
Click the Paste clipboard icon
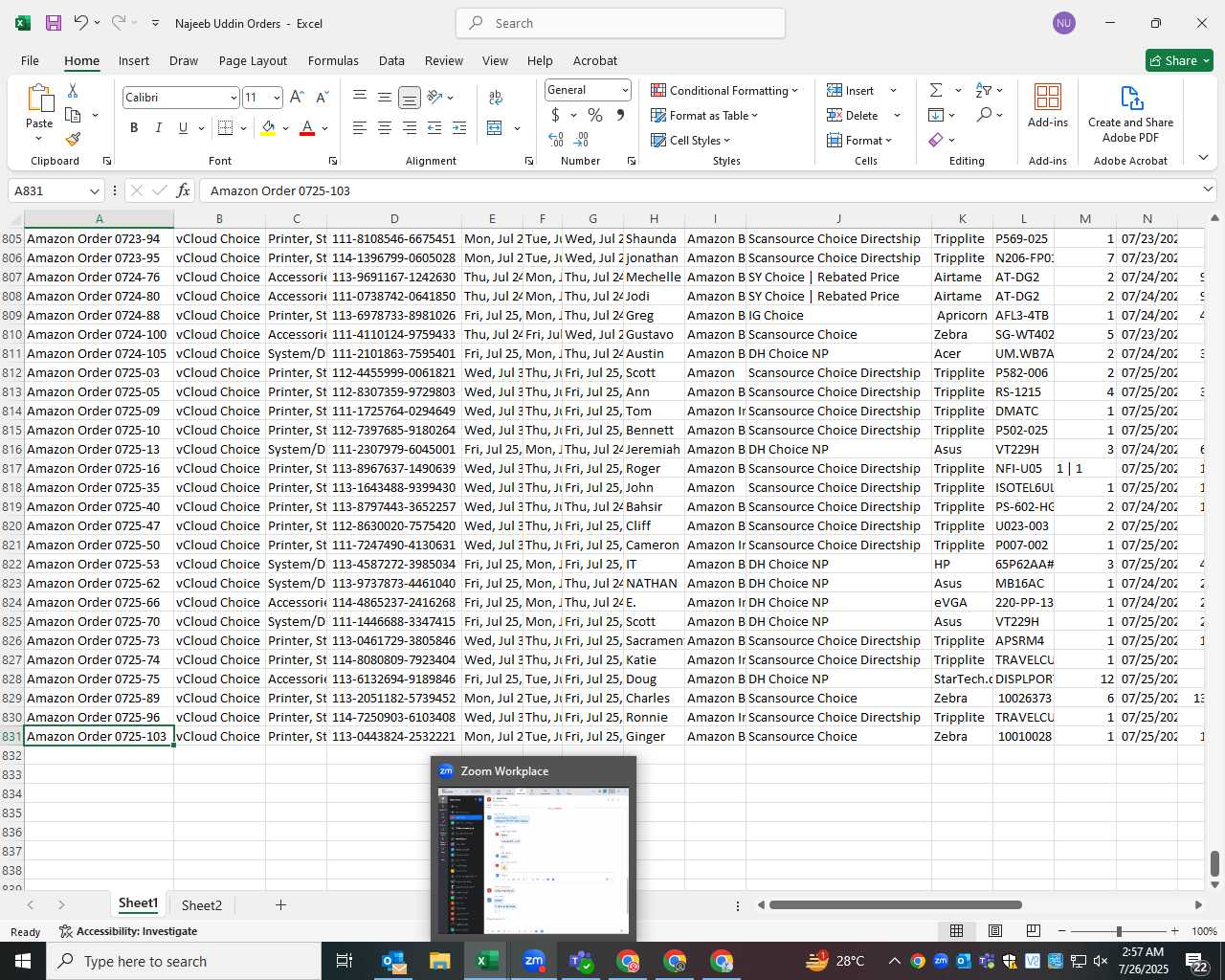(x=39, y=99)
